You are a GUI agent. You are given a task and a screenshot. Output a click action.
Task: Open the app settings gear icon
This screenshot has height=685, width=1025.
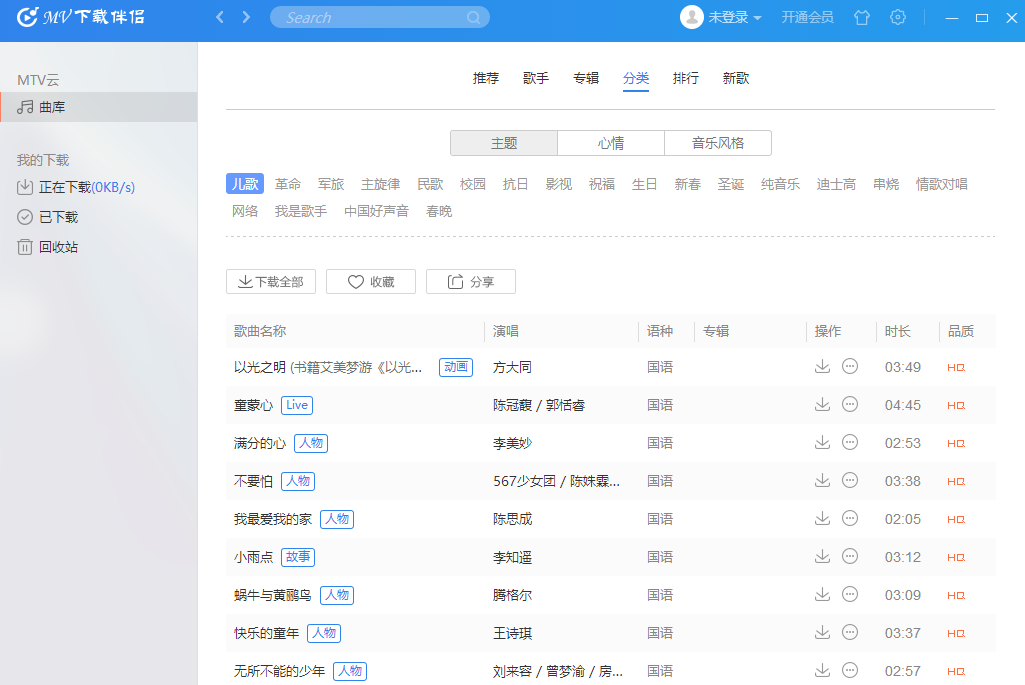tap(897, 17)
